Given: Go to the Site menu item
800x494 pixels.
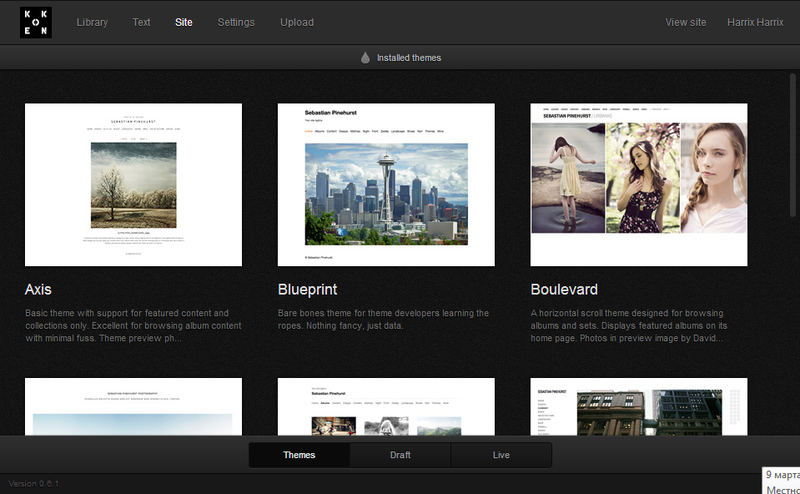Looking at the screenshot, I should tap(184, 22).
